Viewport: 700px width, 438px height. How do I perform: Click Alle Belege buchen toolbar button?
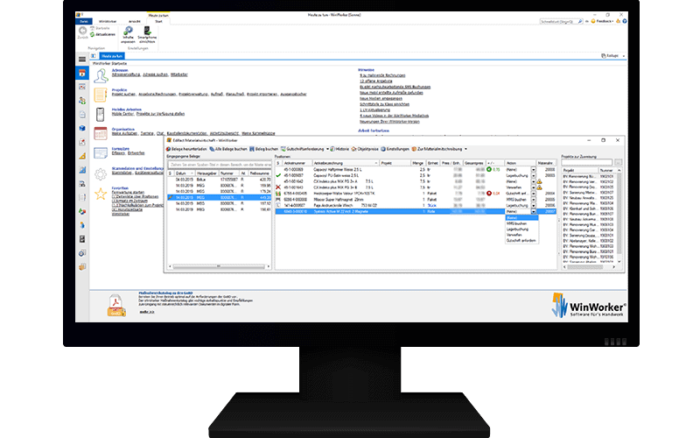point(228,149)
